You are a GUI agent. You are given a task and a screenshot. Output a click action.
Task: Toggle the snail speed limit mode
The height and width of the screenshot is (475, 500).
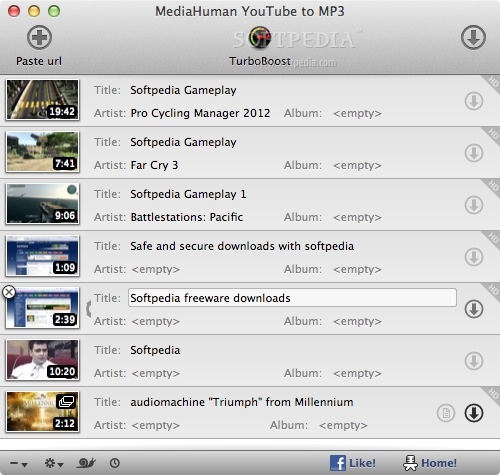click(86, 463)
